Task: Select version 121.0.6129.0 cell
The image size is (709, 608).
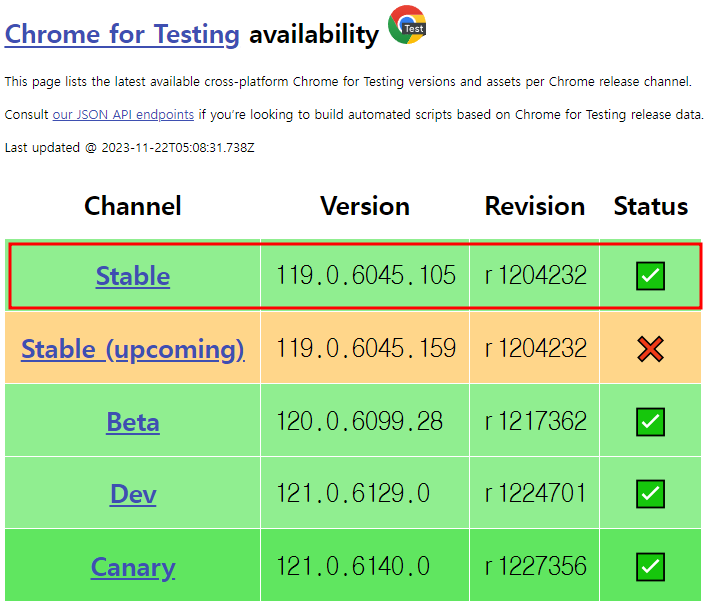Action: 365,493
